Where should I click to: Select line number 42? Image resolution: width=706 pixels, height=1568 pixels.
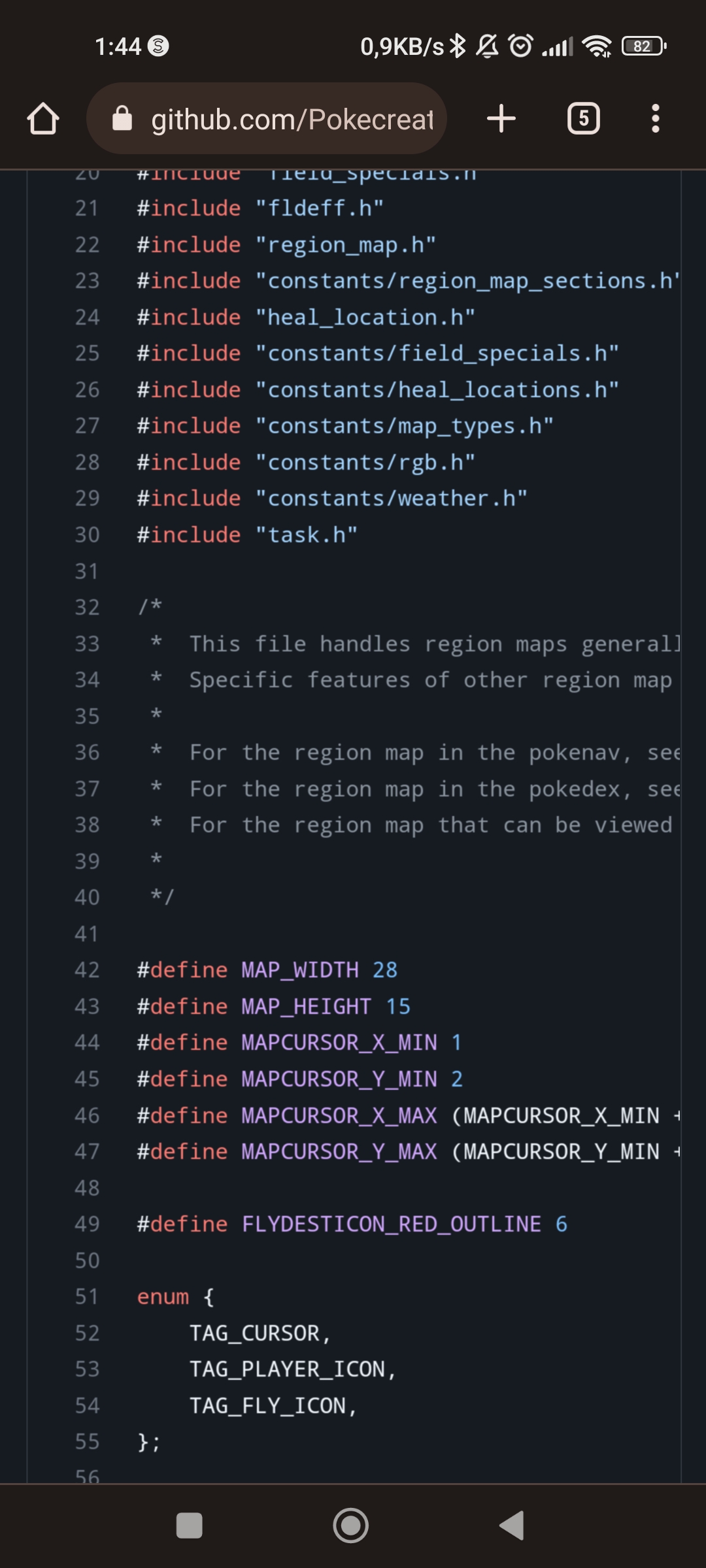87,970
